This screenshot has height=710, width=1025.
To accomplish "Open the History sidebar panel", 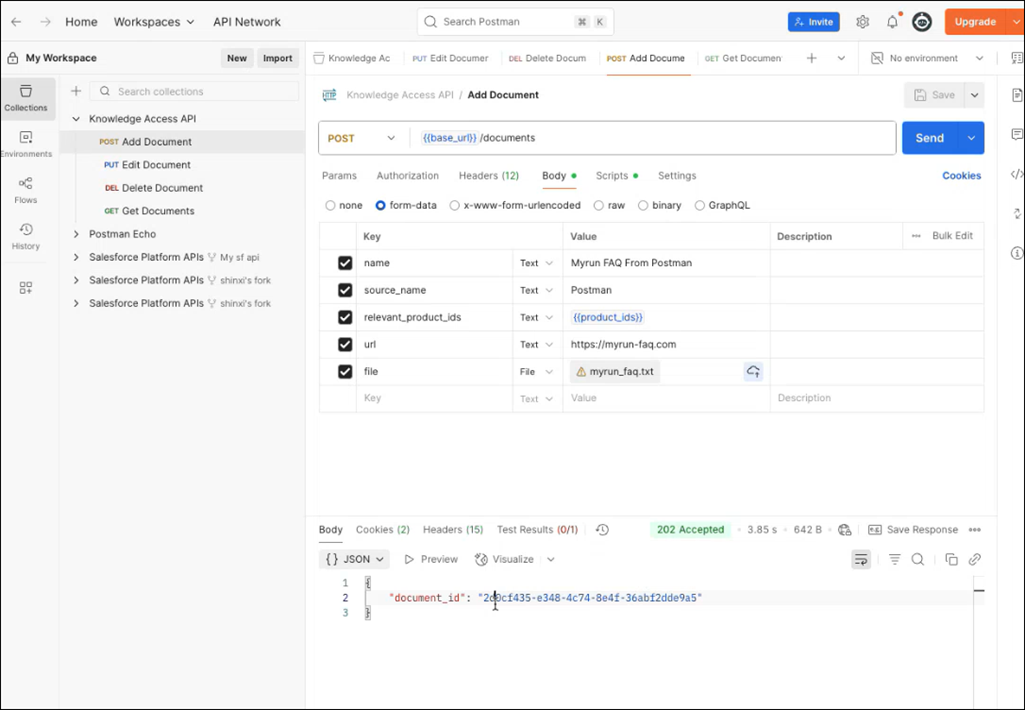I will 26,236.
